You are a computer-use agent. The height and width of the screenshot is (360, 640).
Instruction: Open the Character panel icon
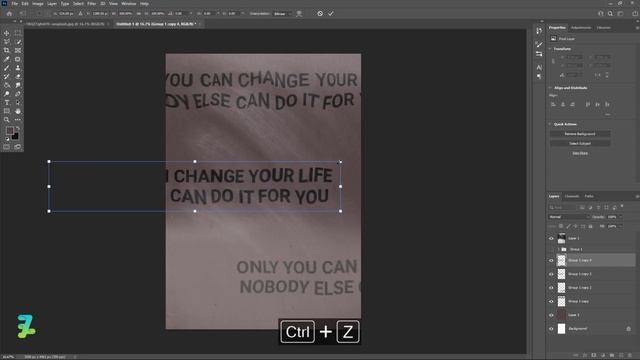pyautogui.click(x=539, y=67)
